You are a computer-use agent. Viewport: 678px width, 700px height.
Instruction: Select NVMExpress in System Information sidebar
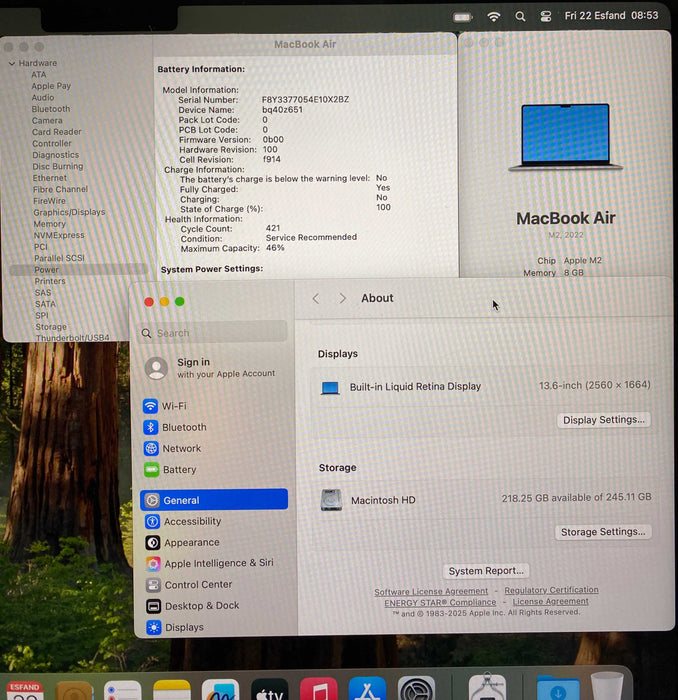point(59,235)
